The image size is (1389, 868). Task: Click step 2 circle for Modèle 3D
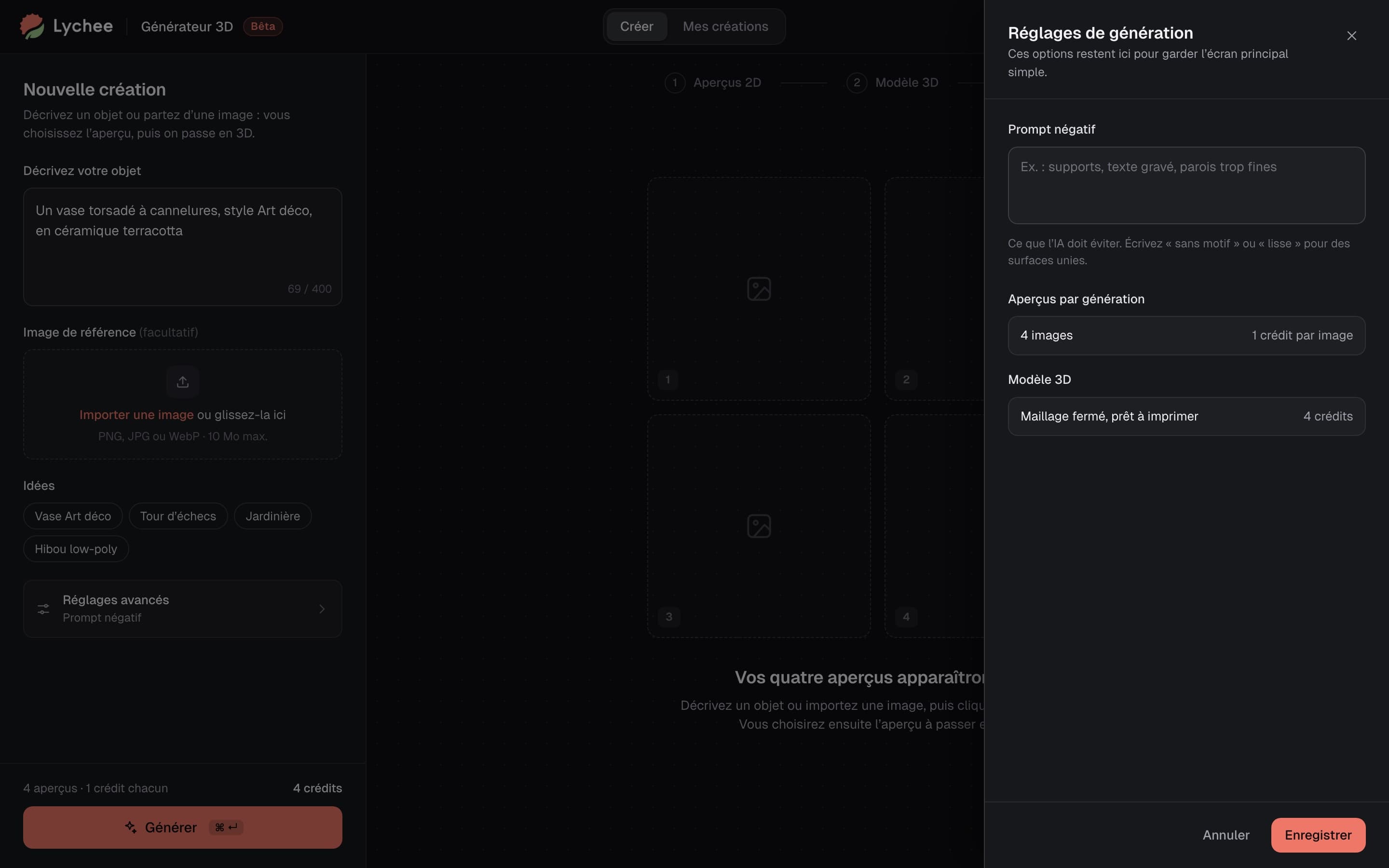pos(857,82)
